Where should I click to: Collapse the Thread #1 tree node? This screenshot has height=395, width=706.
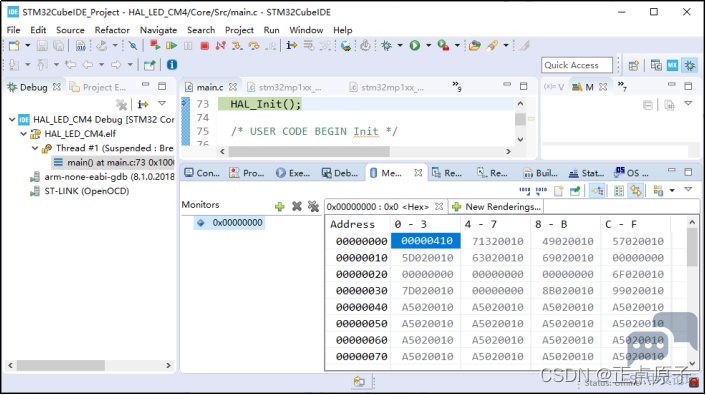[35, 148]
